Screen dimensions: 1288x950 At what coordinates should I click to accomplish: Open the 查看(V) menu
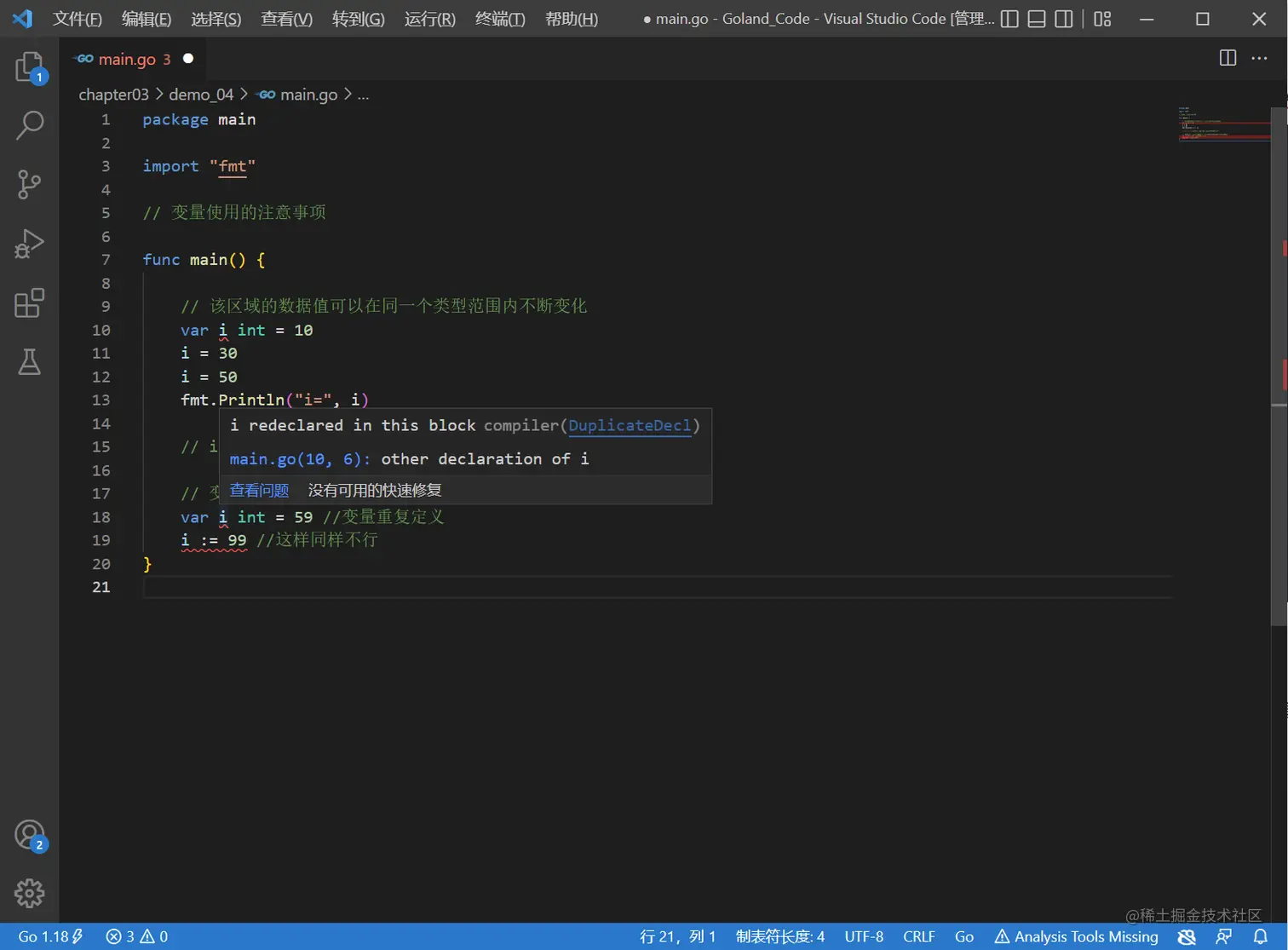(x=287, y=19)
